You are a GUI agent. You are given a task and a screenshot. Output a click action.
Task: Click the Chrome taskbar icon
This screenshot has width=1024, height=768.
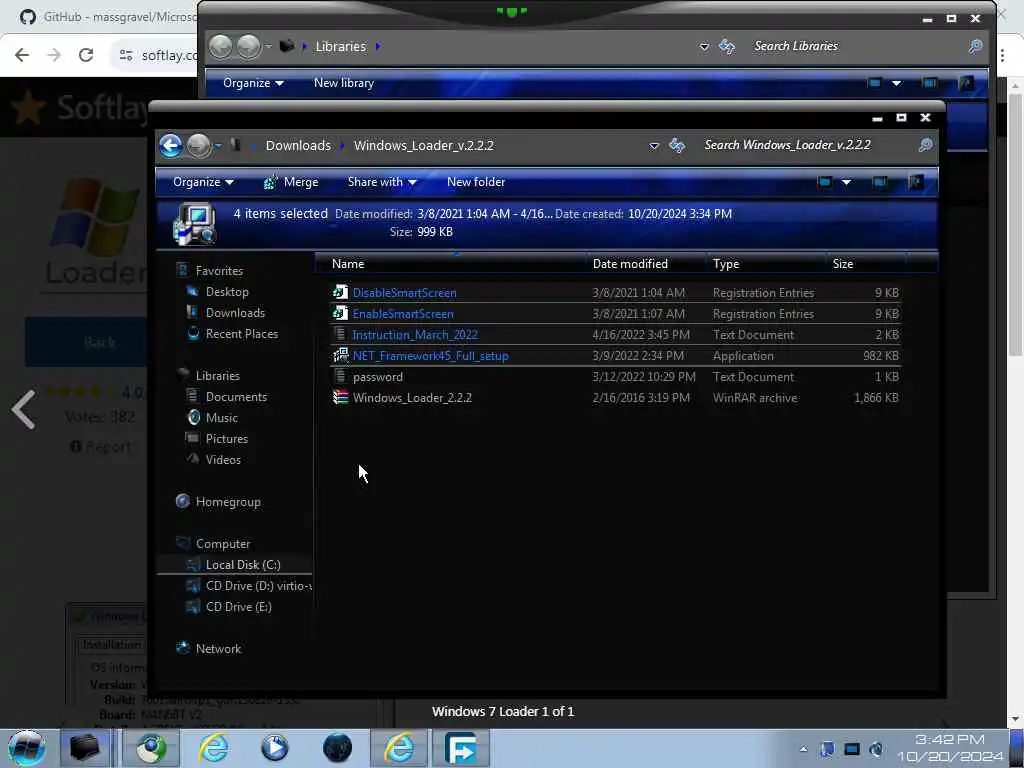click(x=151, y=748)
